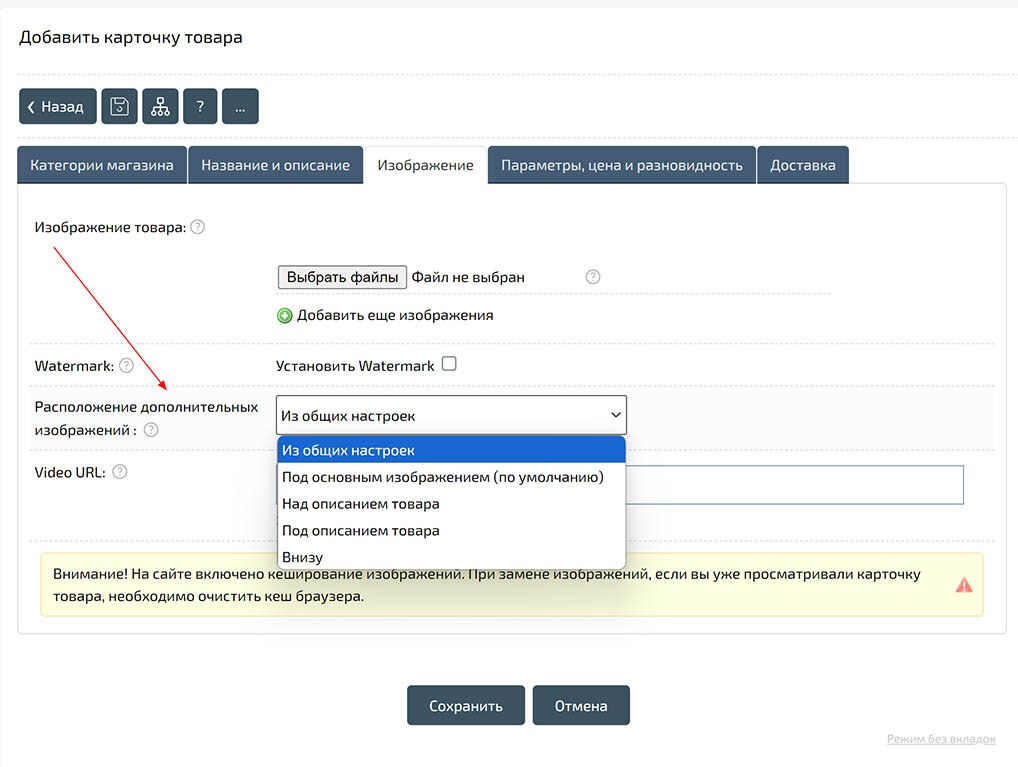Choose Над описанием товара option
This screenshot has width=1018, height=767.
point(360,504)
